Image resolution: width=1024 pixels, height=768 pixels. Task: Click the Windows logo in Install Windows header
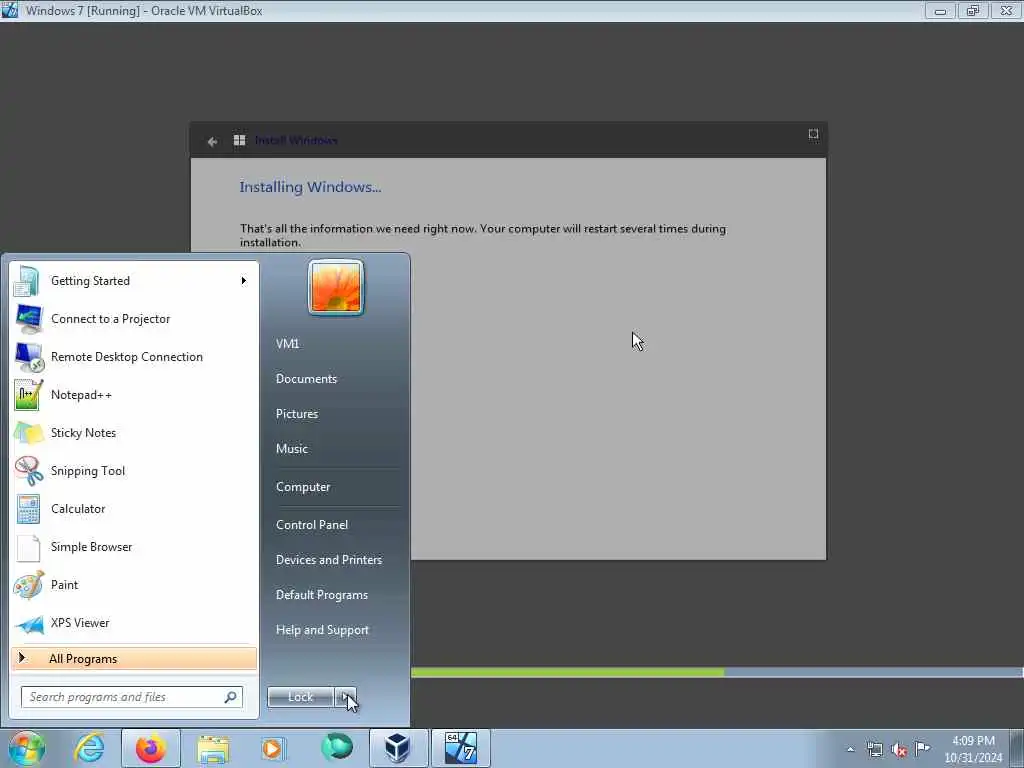click(240, 140)
